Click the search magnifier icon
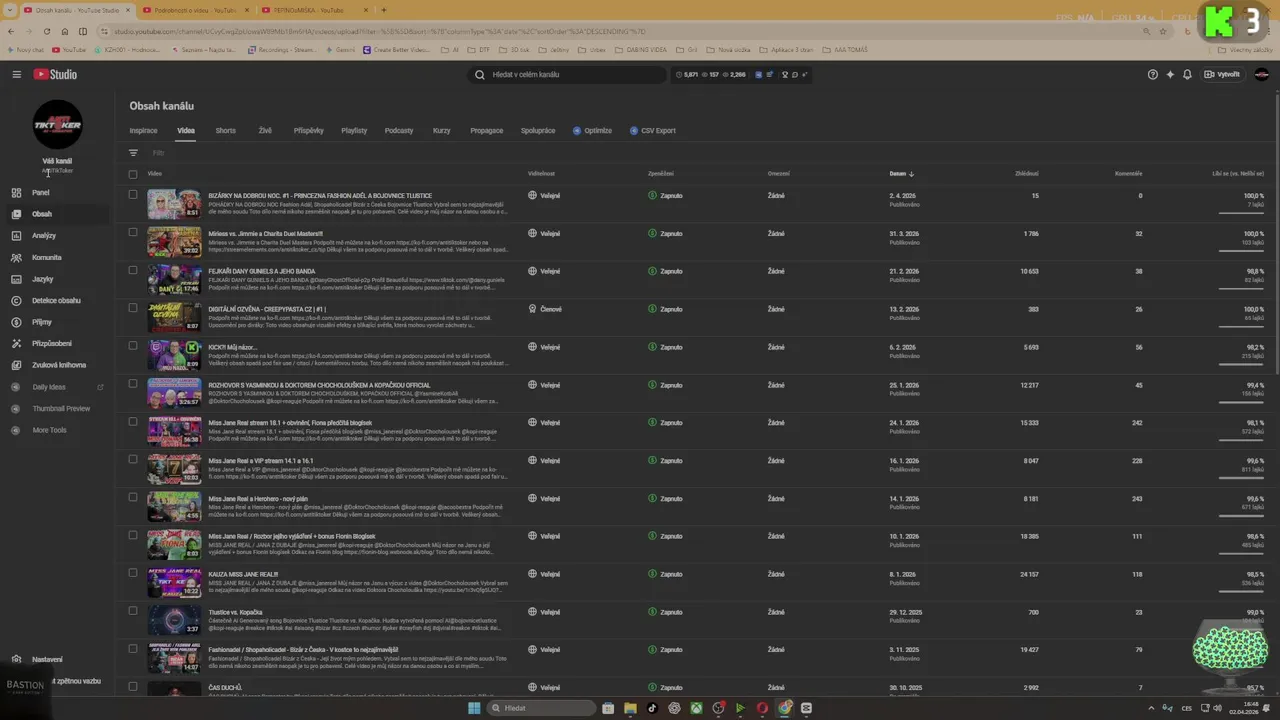This screenshot has height=720, width=1280. click(480, 74)
